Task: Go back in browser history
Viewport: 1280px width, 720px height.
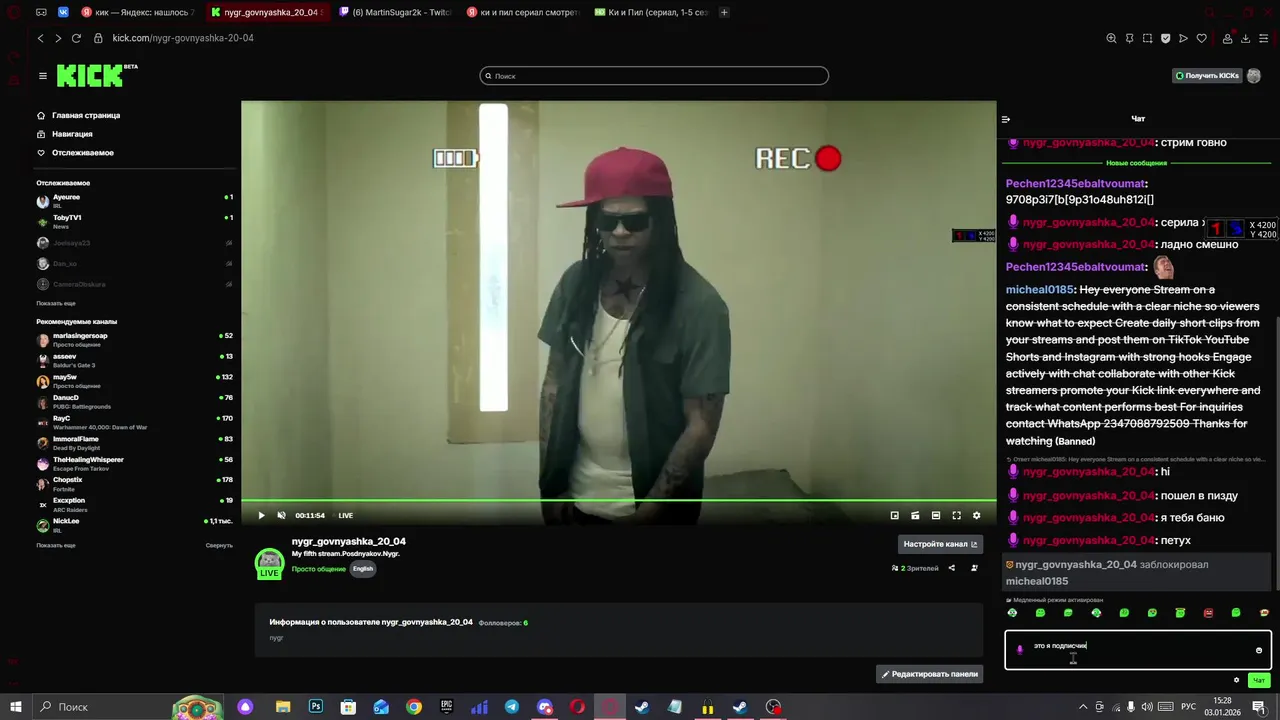Action: pos(40,38)
